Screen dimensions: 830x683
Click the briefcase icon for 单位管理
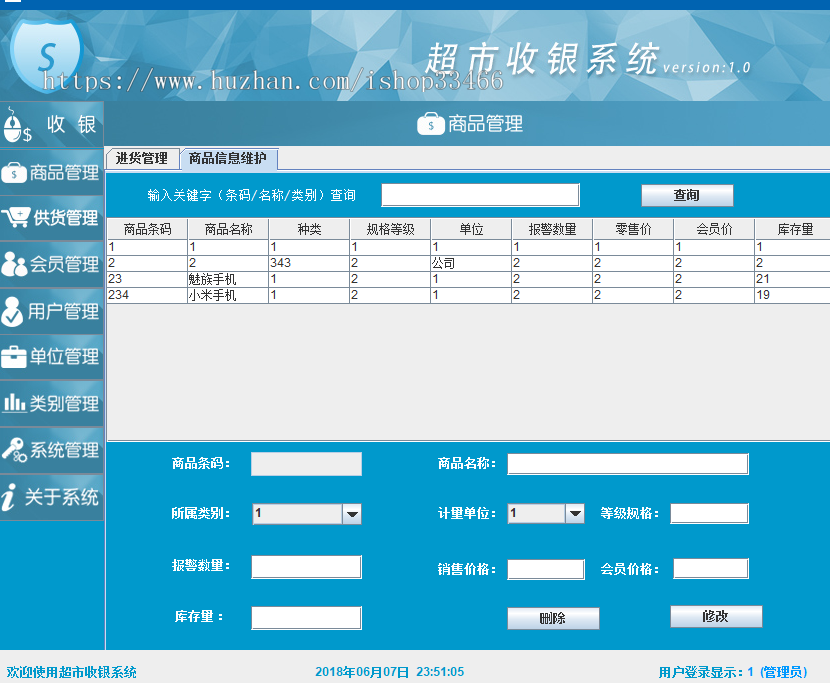coord(14,357)
